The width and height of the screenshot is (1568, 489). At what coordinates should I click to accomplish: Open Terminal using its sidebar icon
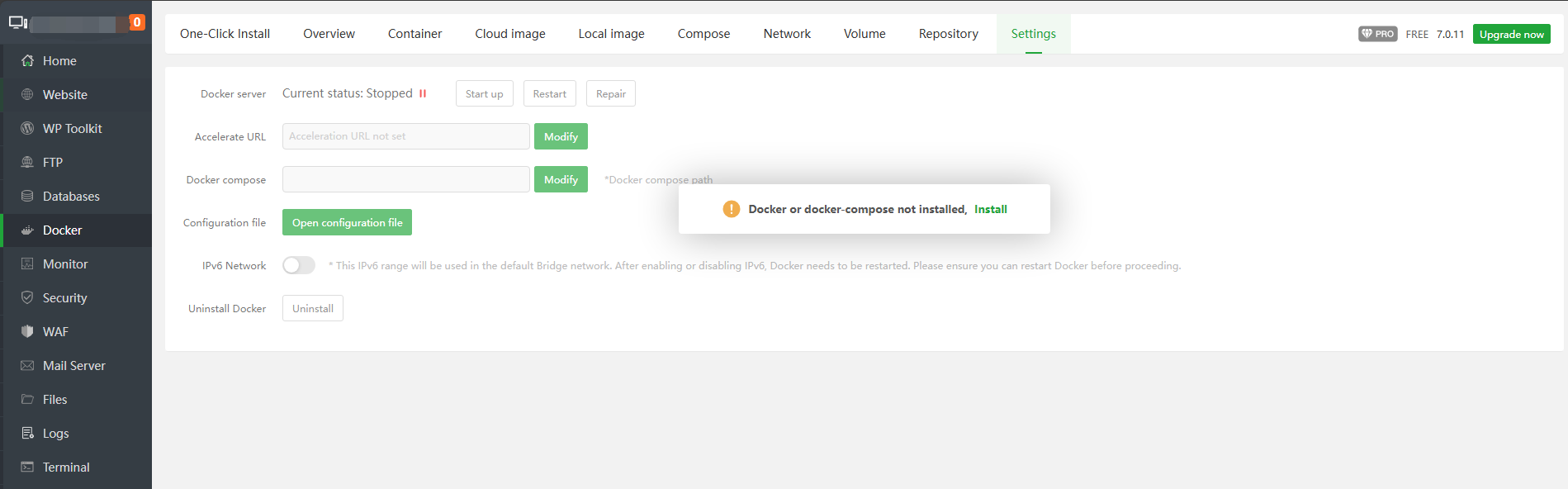(27, 468)
